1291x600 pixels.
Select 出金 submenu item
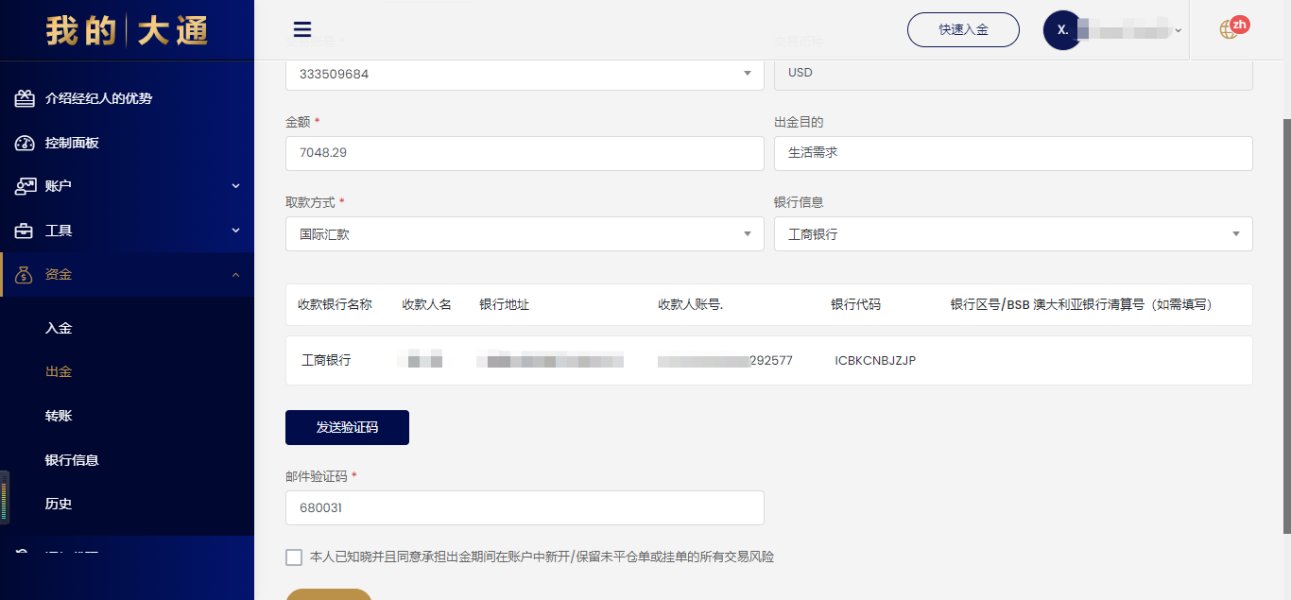59,371
